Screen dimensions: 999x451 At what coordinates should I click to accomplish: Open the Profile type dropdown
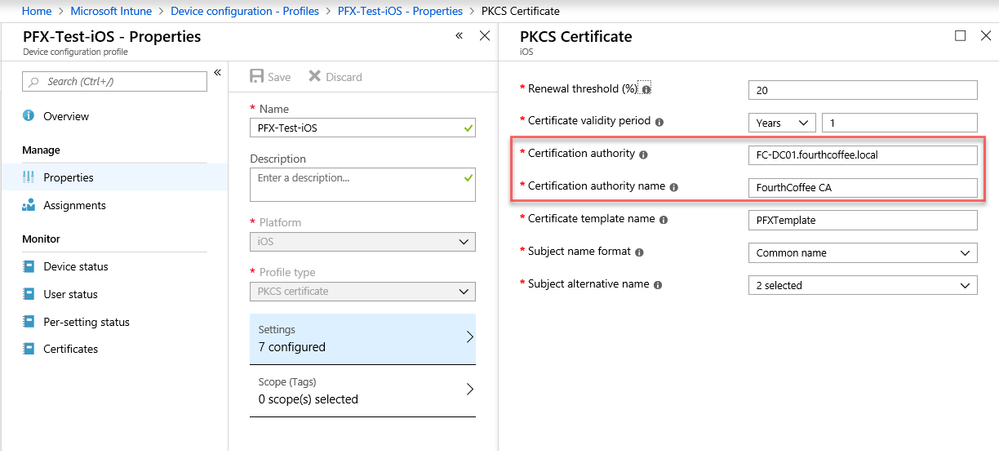(x=363, y=292)
